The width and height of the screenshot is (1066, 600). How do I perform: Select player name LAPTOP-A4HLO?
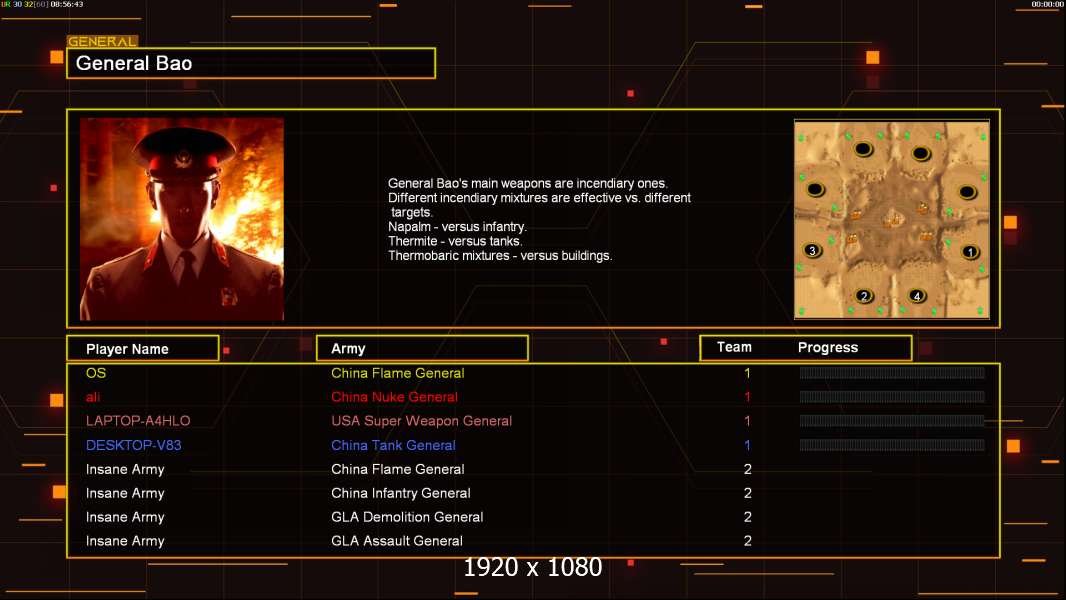pyautogui.click(x=138, y=421)
